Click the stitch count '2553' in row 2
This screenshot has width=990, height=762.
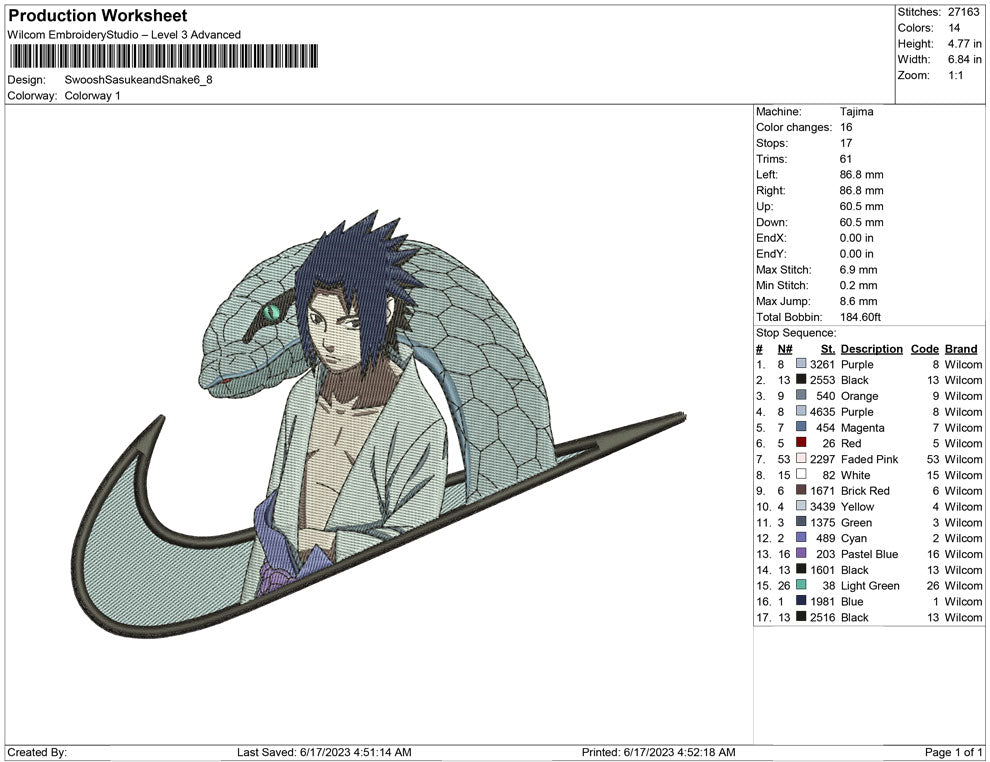click(x=823, y=380)
